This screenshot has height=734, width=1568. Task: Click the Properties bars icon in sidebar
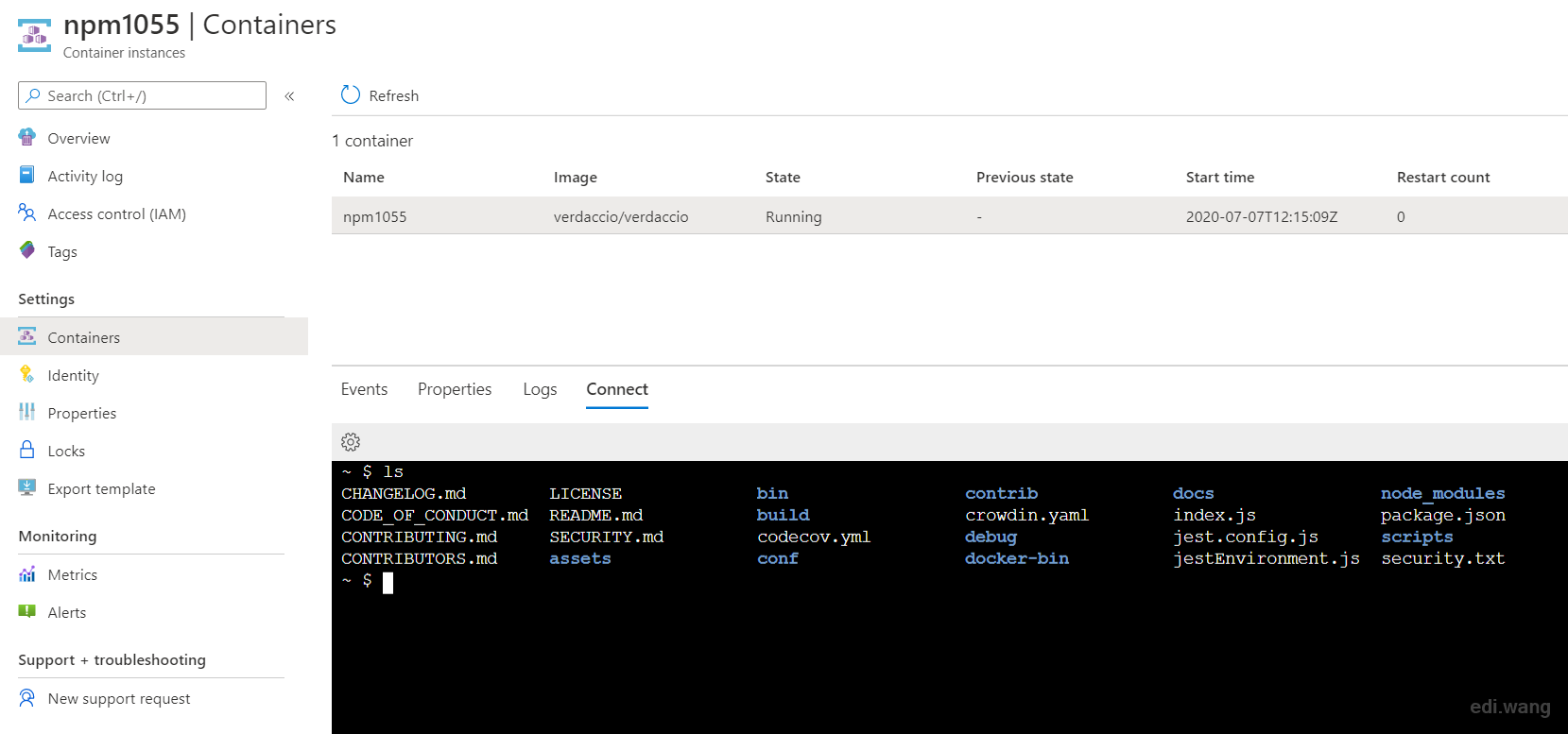click(27, 412)
